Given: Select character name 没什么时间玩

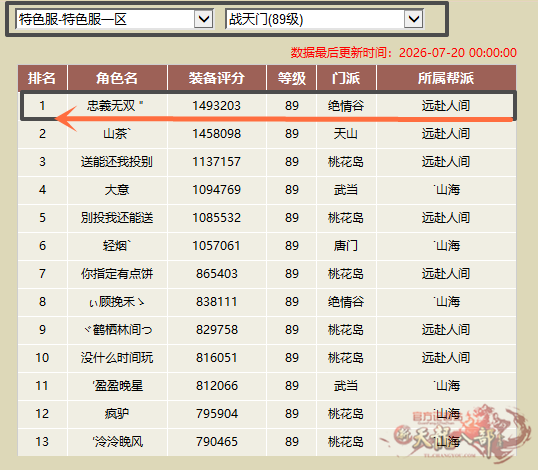Looking at the screenshot, I should tap(117, 358).
